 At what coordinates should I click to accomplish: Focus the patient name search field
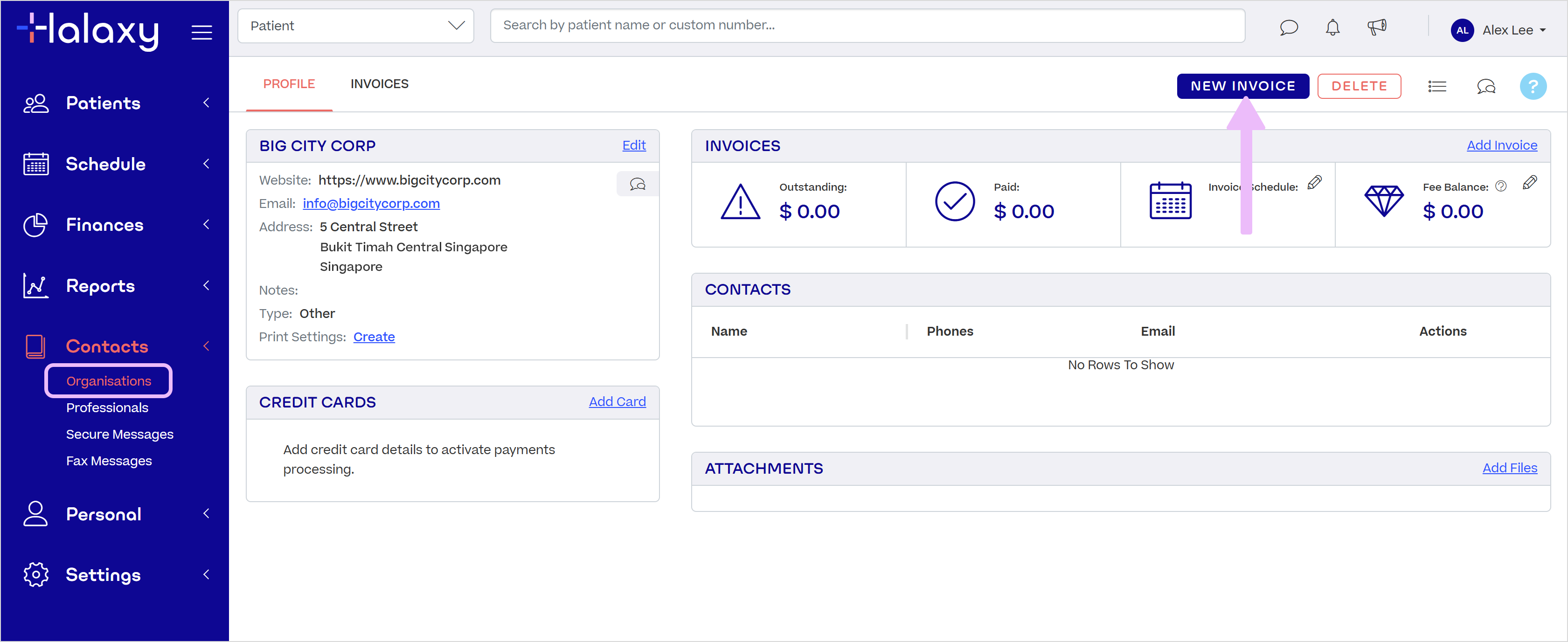pyautogui.click(x=867, y=26)
